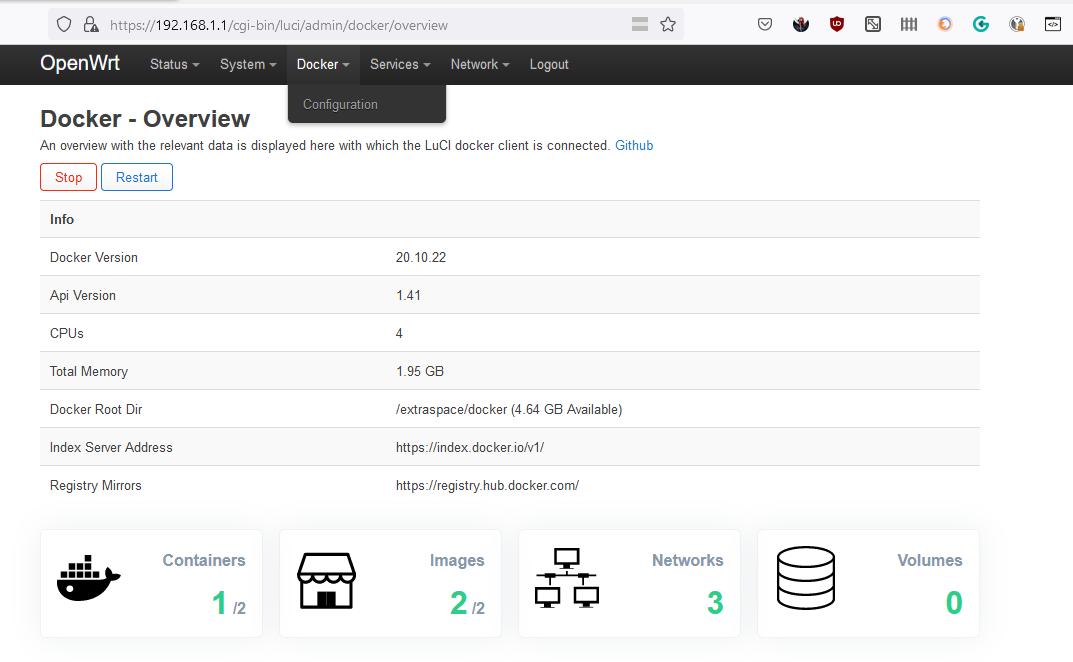
Task: Click the bird-shaped extension icon right of Pocket
Action: (801, 25)
